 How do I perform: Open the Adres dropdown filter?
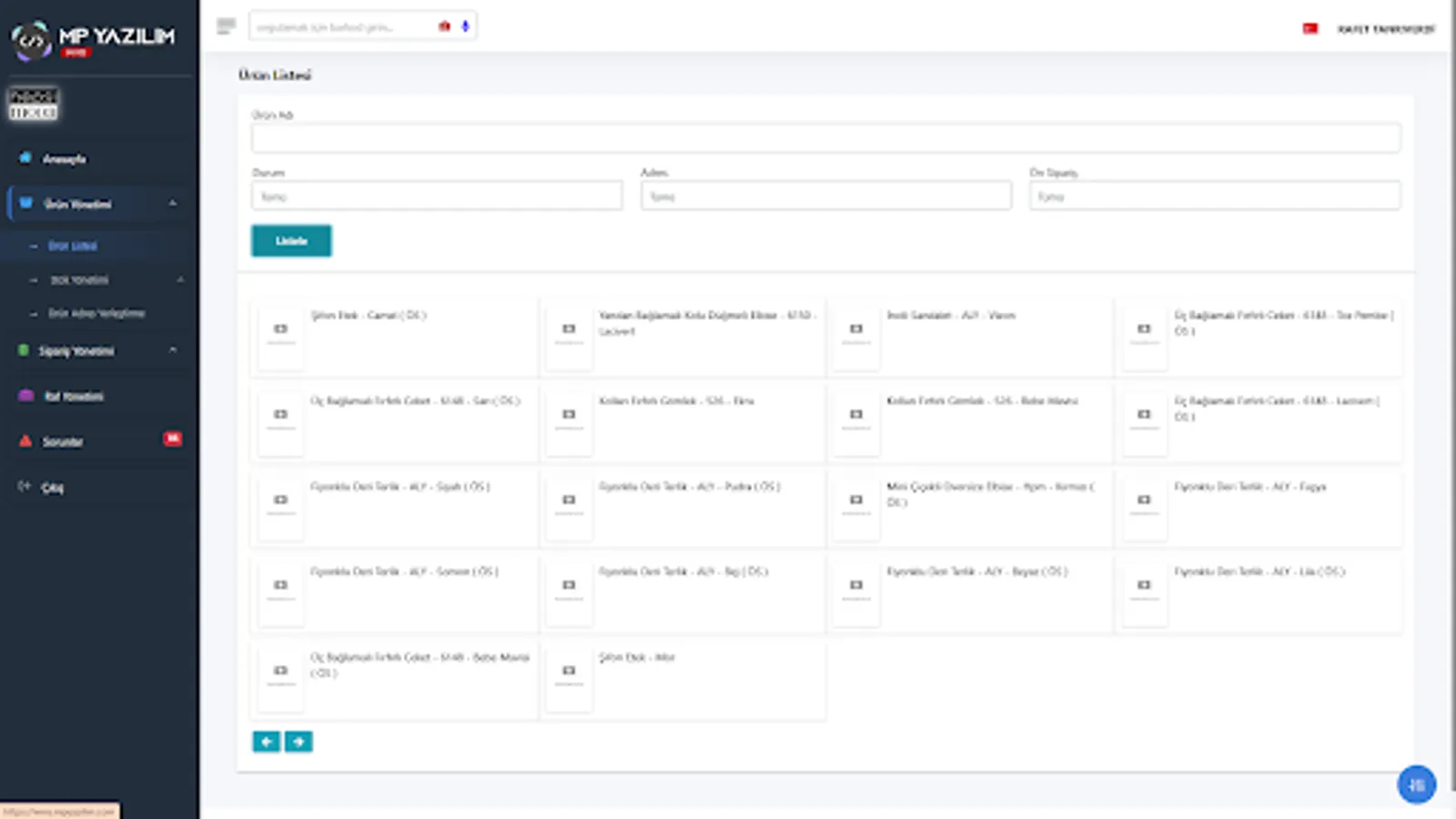pos(825,195)
